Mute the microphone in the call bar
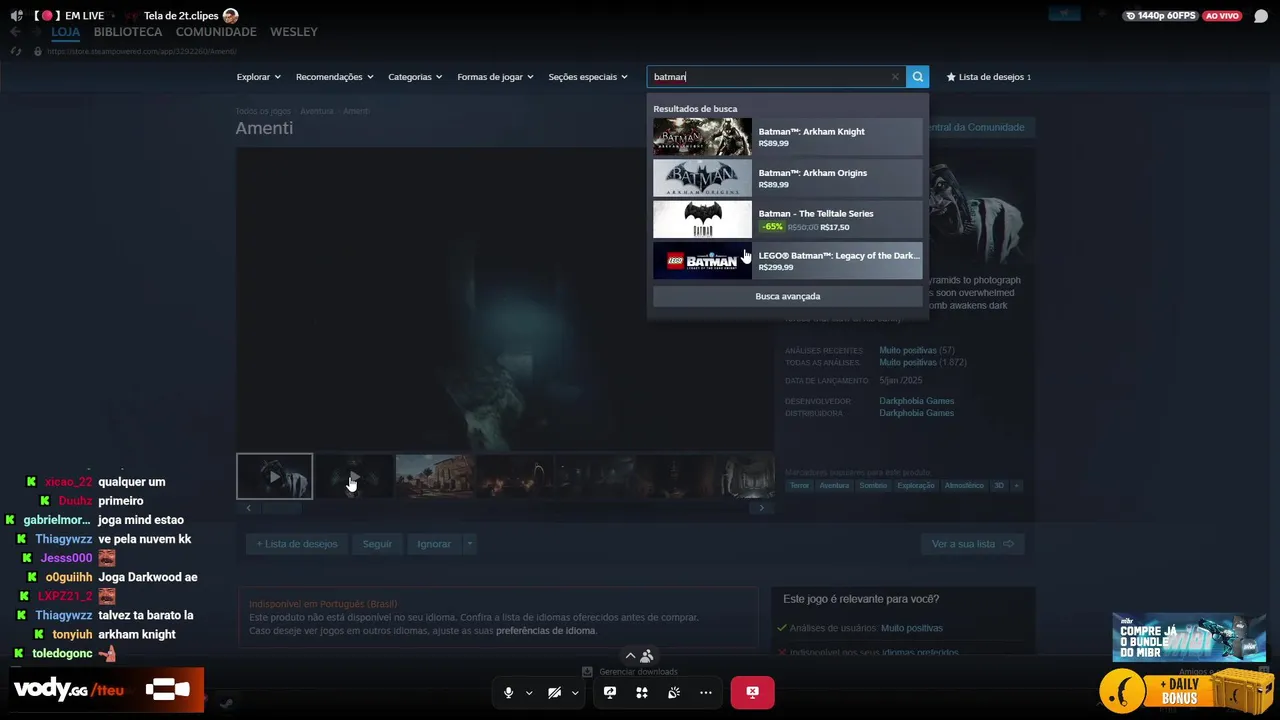Viewport: 1280px width, 720px height. (x=508, y=692)
